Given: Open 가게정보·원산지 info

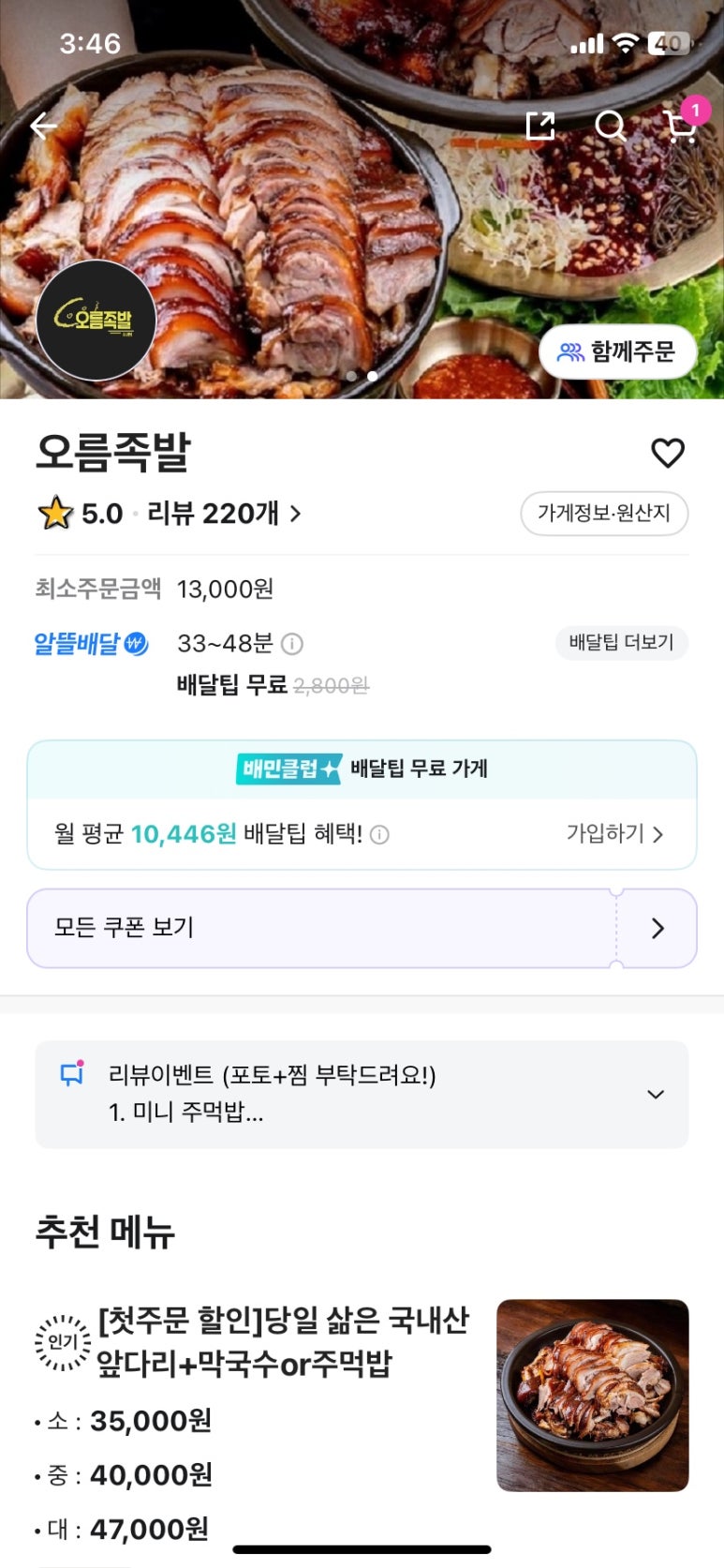Looking at the screenshot, I should click(604, 514).
